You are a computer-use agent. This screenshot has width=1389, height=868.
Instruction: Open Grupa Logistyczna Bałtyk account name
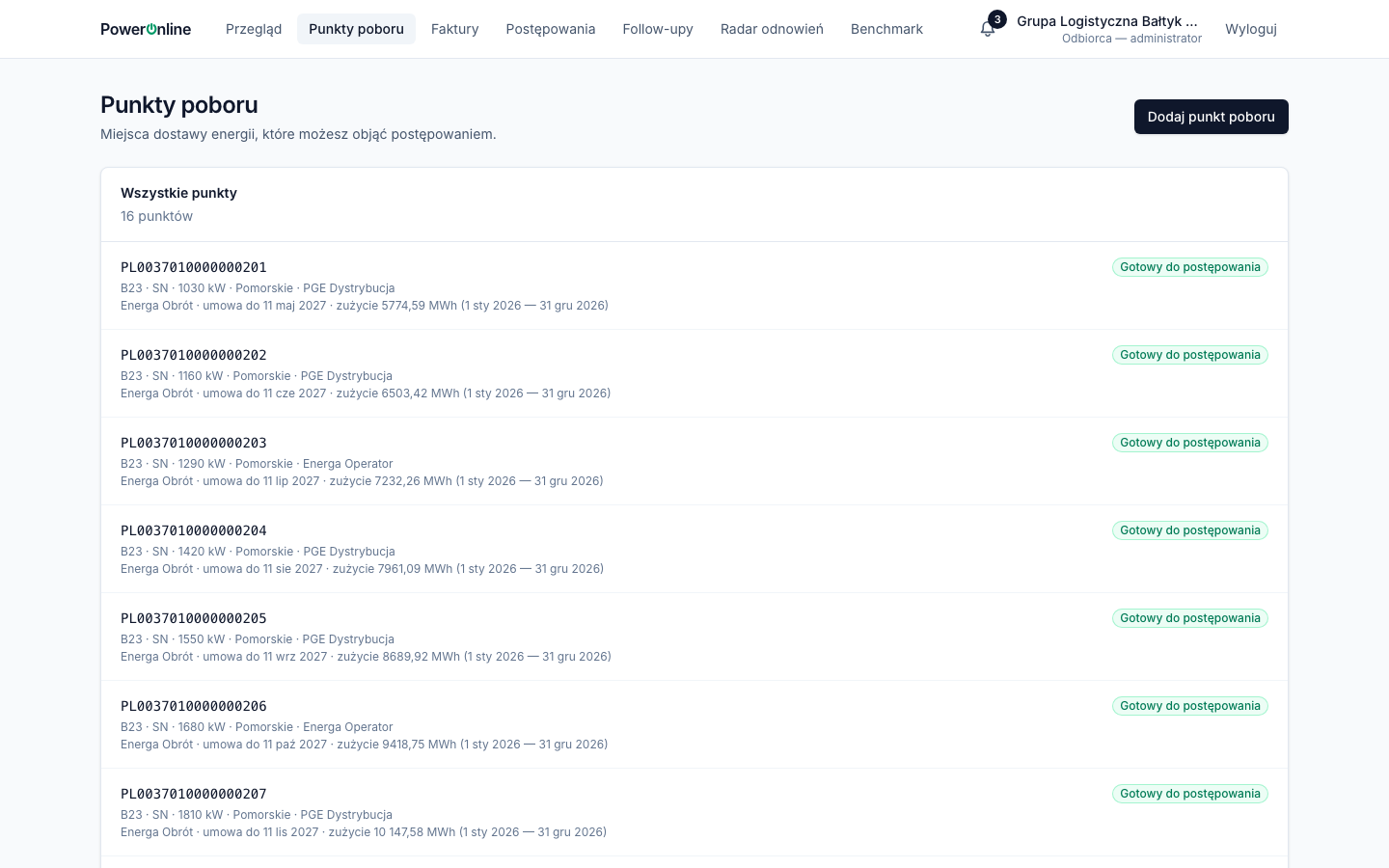1107,21
